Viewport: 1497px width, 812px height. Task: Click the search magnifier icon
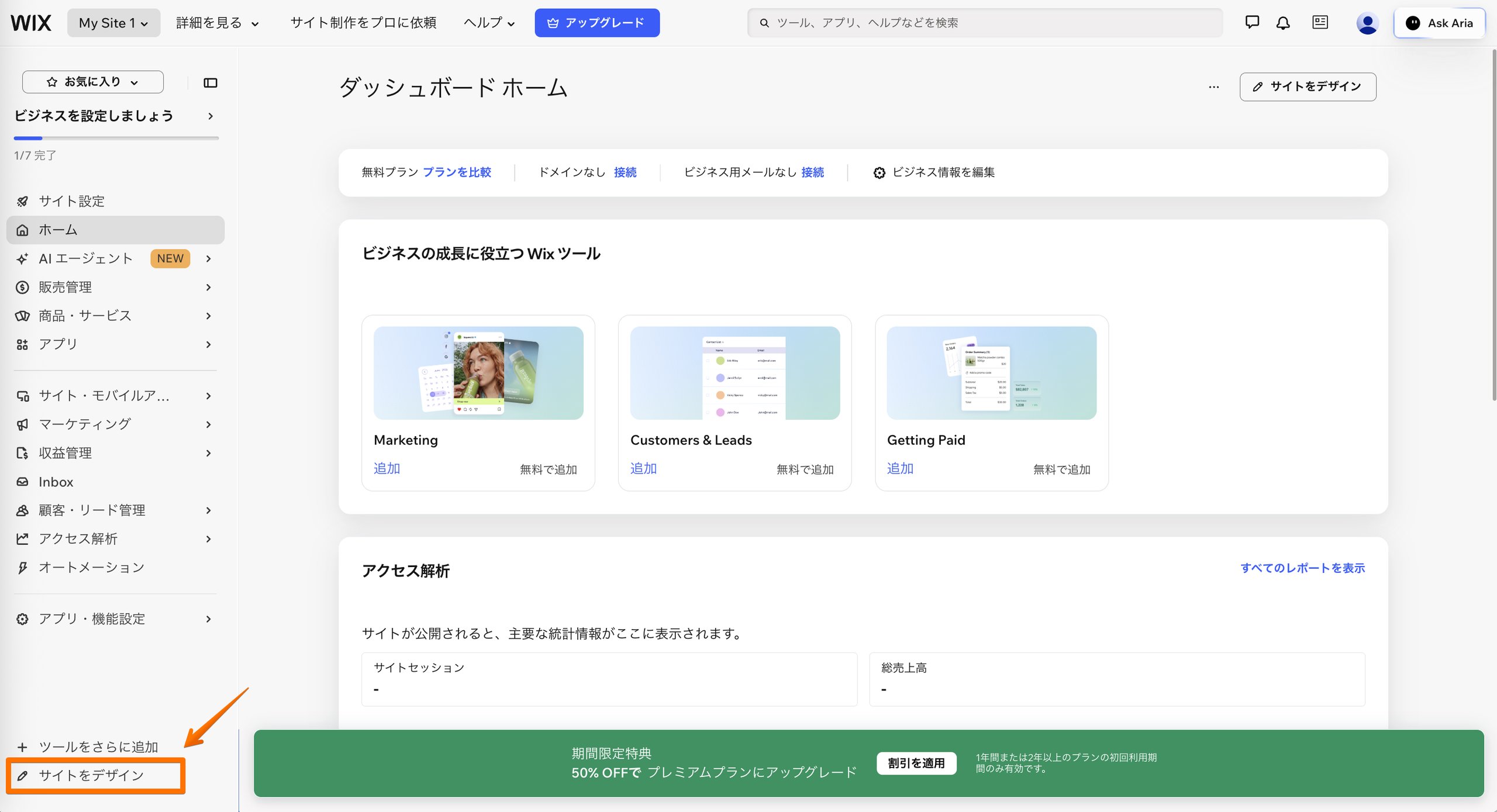coord(764,23)
